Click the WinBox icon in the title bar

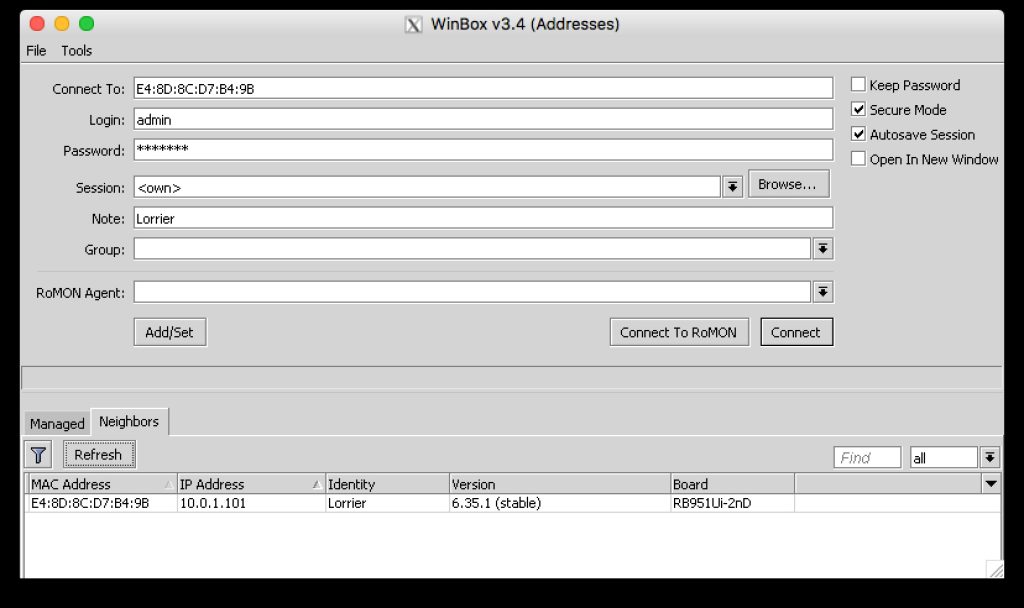(412, 24)
